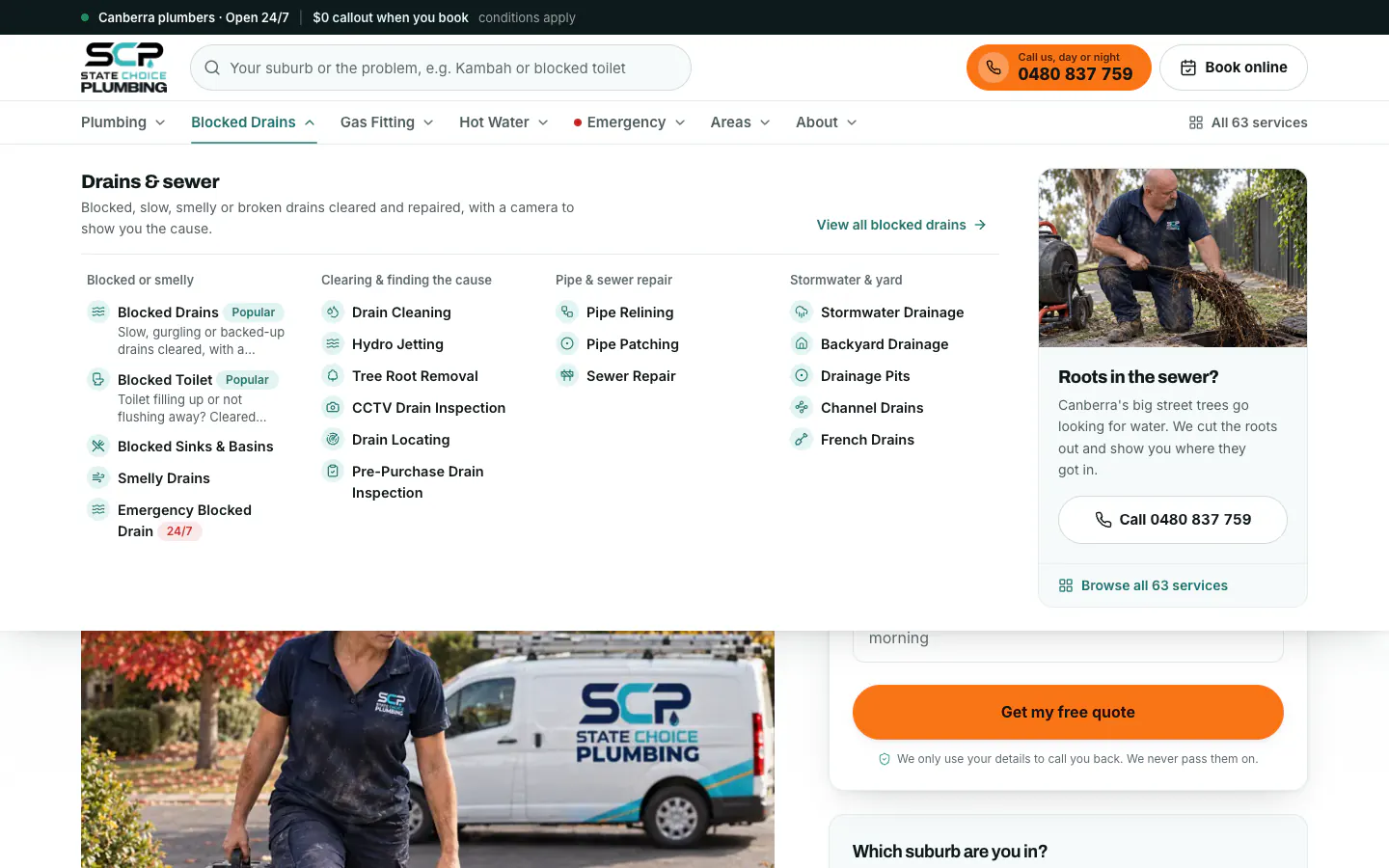Screen dimensions: 1389x868
Task: Click the Drain Locating icon
Action: coord(333,439)
